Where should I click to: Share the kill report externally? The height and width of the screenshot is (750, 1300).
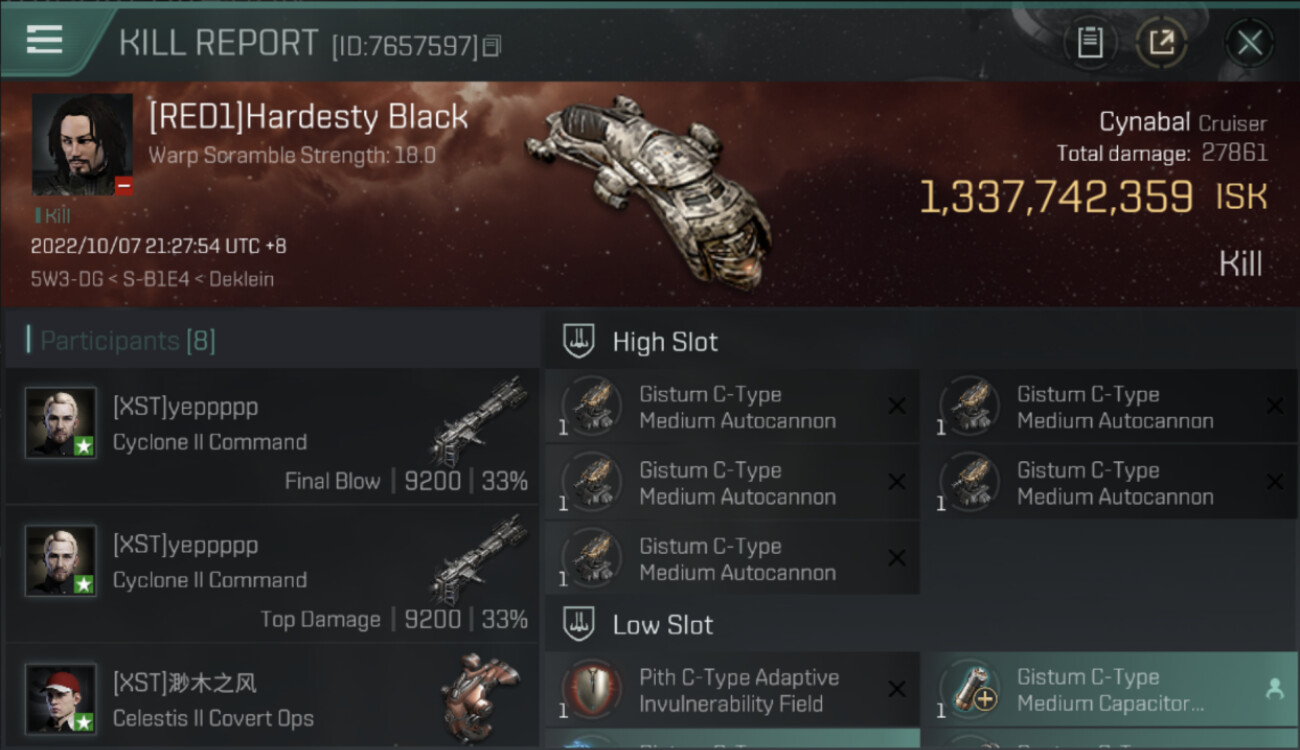coord(1161,43)
